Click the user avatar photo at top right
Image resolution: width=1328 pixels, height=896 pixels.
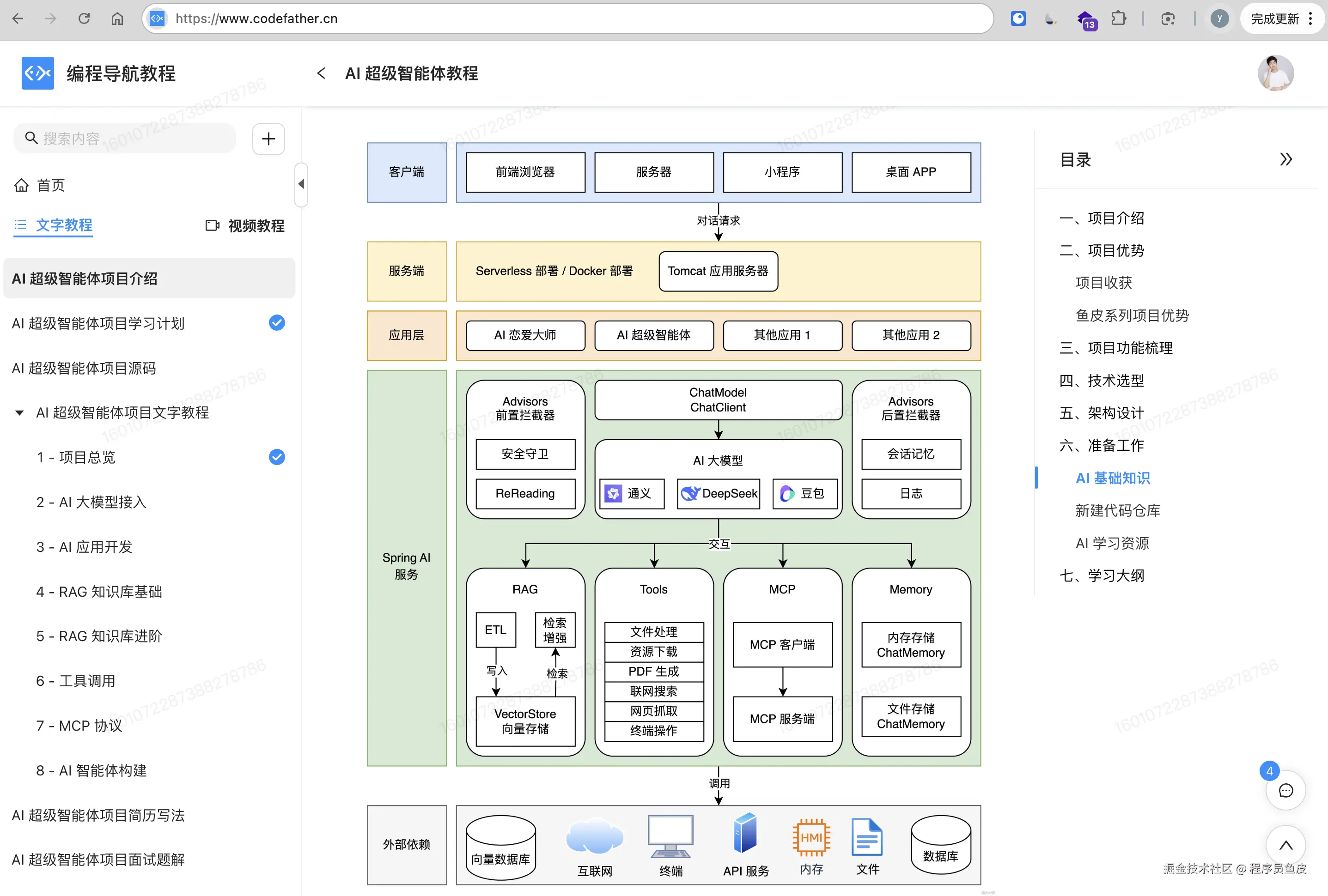[1275, 73]
